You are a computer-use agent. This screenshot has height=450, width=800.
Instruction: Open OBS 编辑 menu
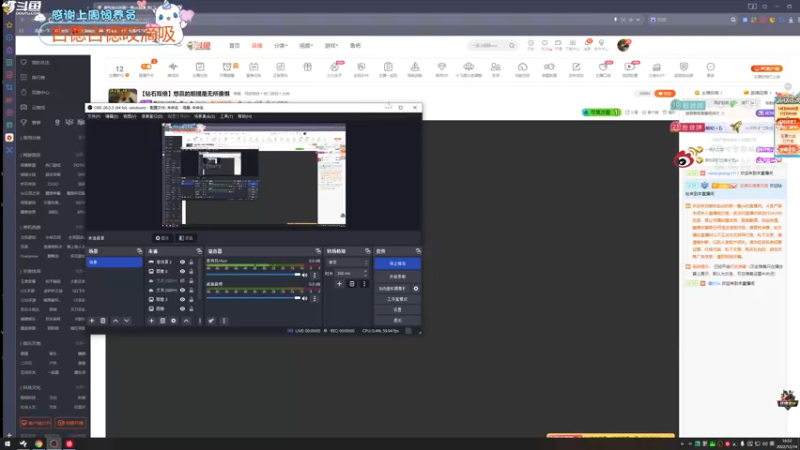pyautogui.click(x=111, y=116)
